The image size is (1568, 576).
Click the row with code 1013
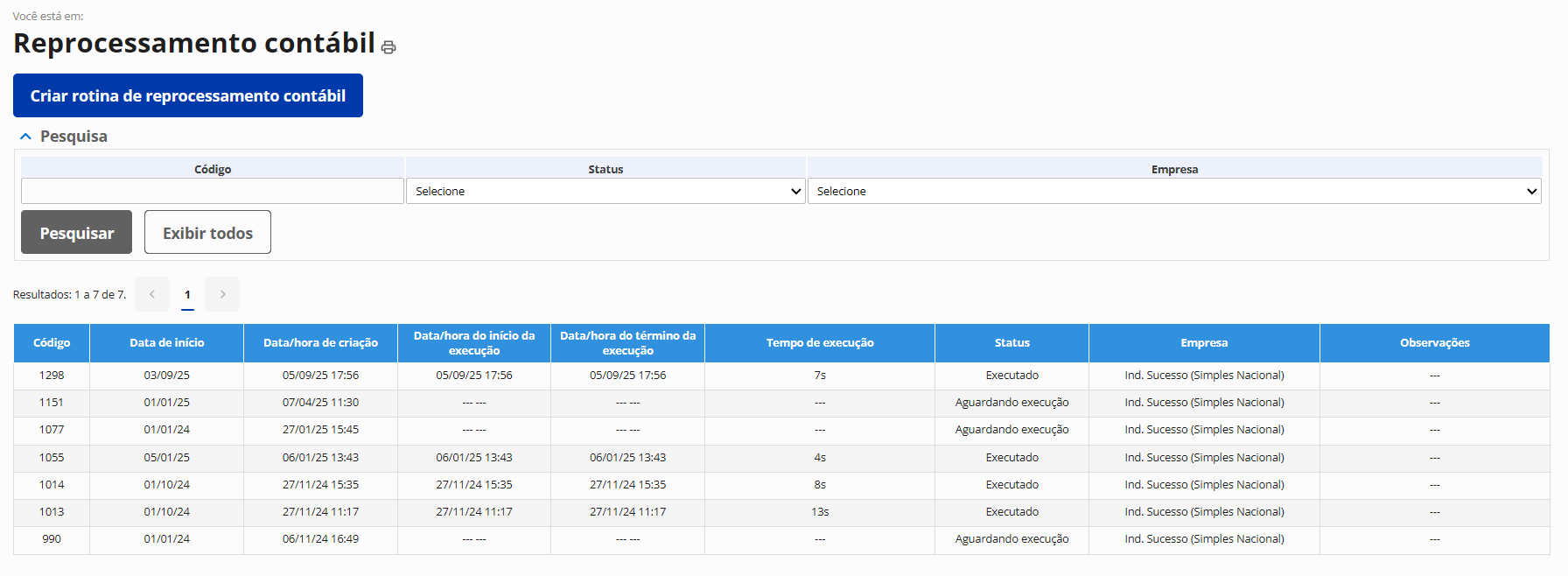point(52,512)
